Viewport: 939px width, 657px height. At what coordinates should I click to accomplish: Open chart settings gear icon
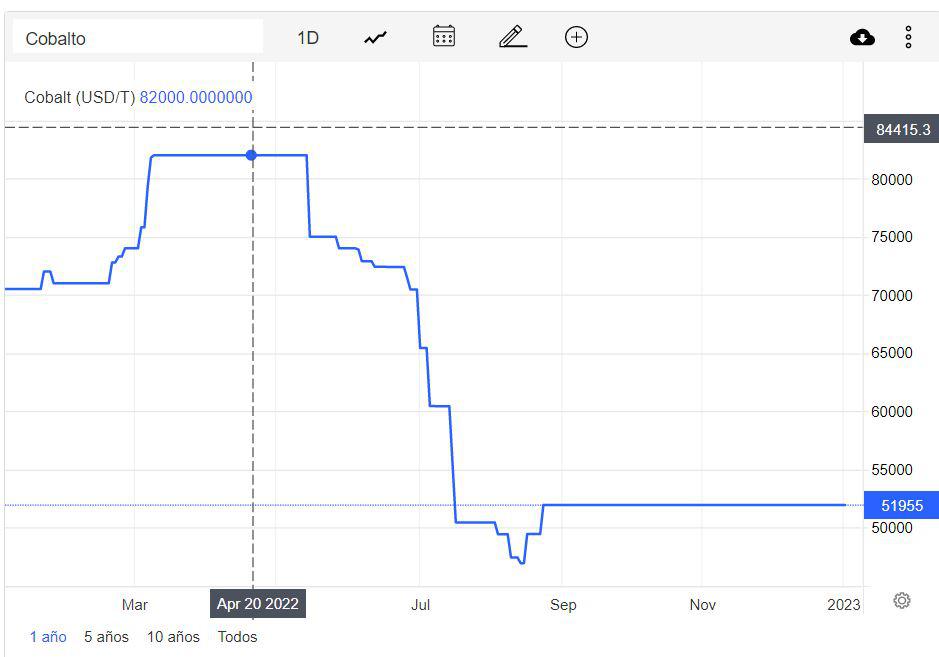click(902, 601)
